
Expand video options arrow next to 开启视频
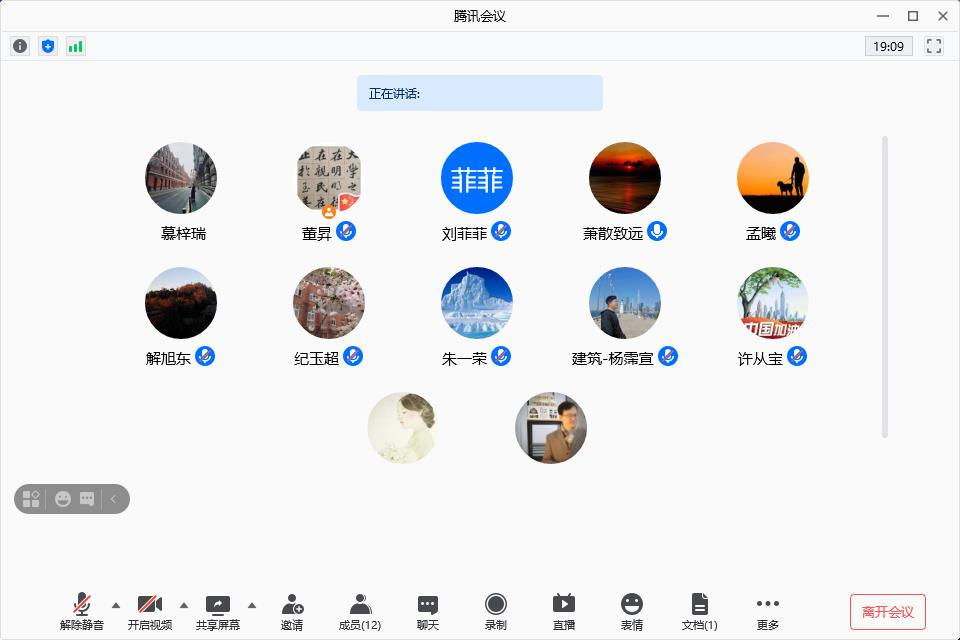point(184,605)
